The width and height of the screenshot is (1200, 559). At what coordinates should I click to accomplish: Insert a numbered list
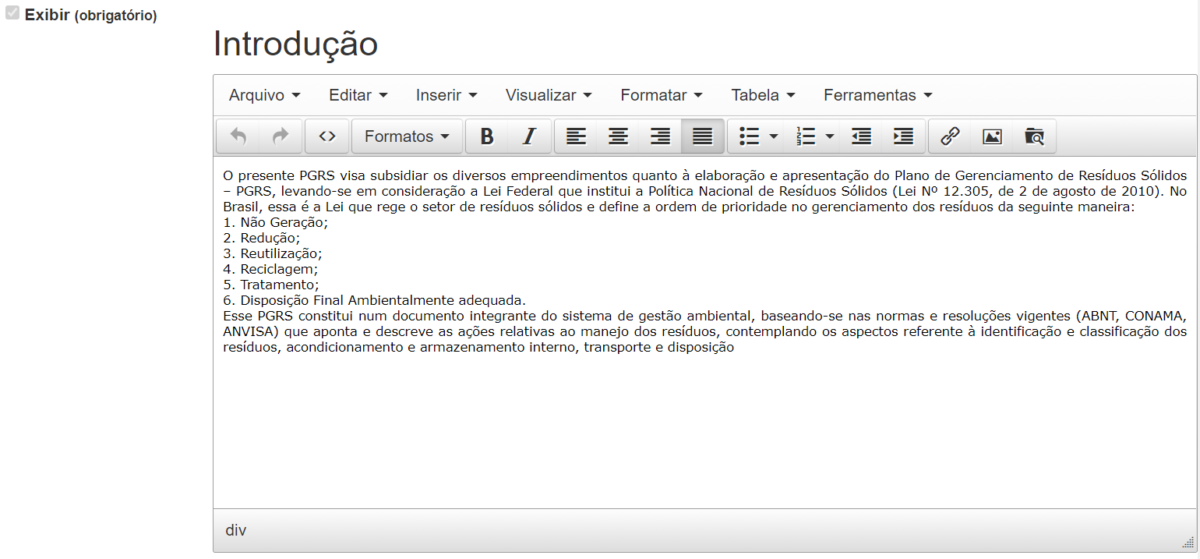click(x=805, y=136)
